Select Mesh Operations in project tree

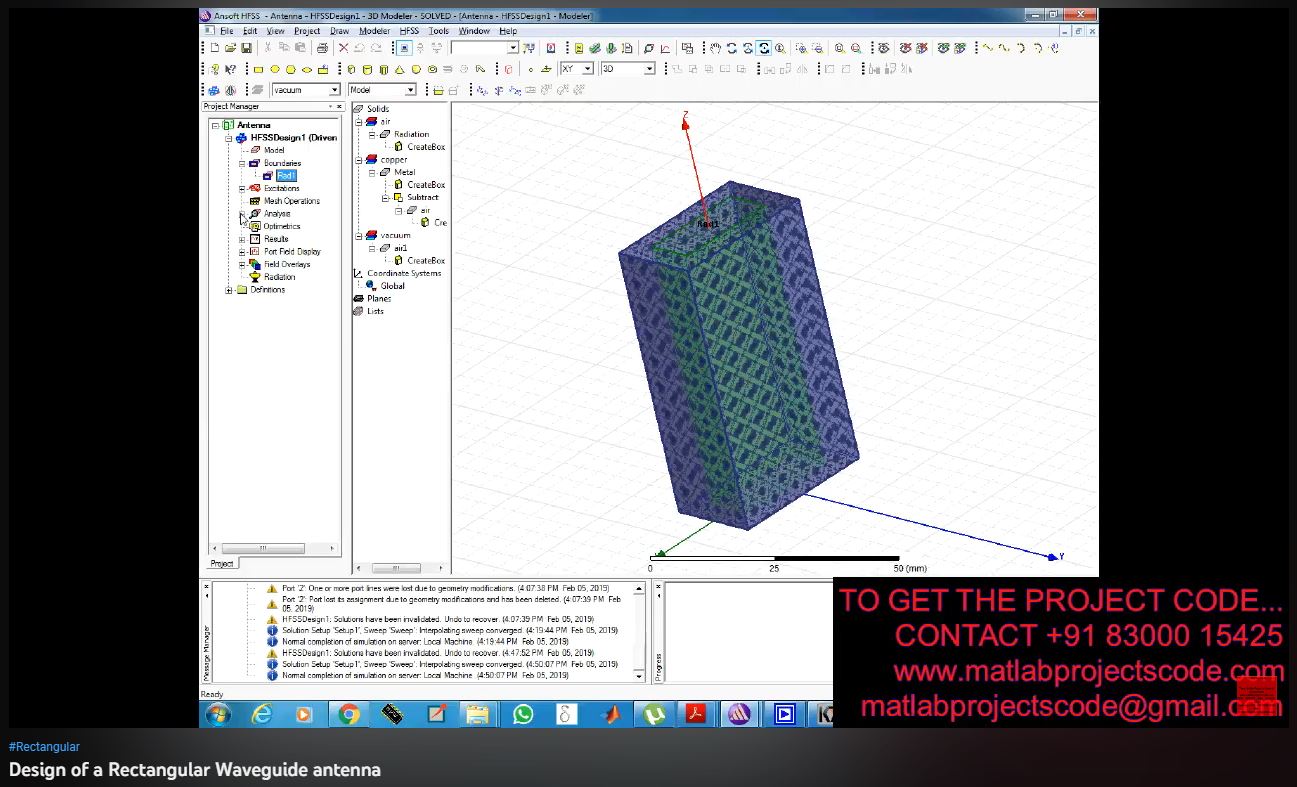click(x=291, y=201)
